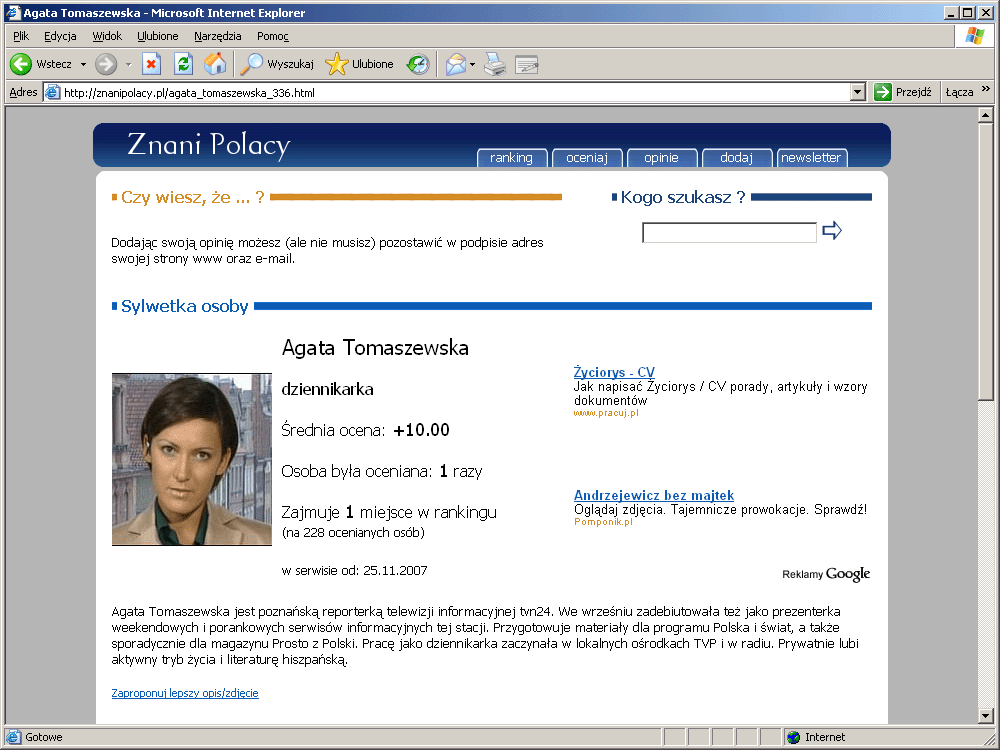This screenshot has height=750, width=1000.
Task: Open the Edycja menu
Action: (60, 36)
